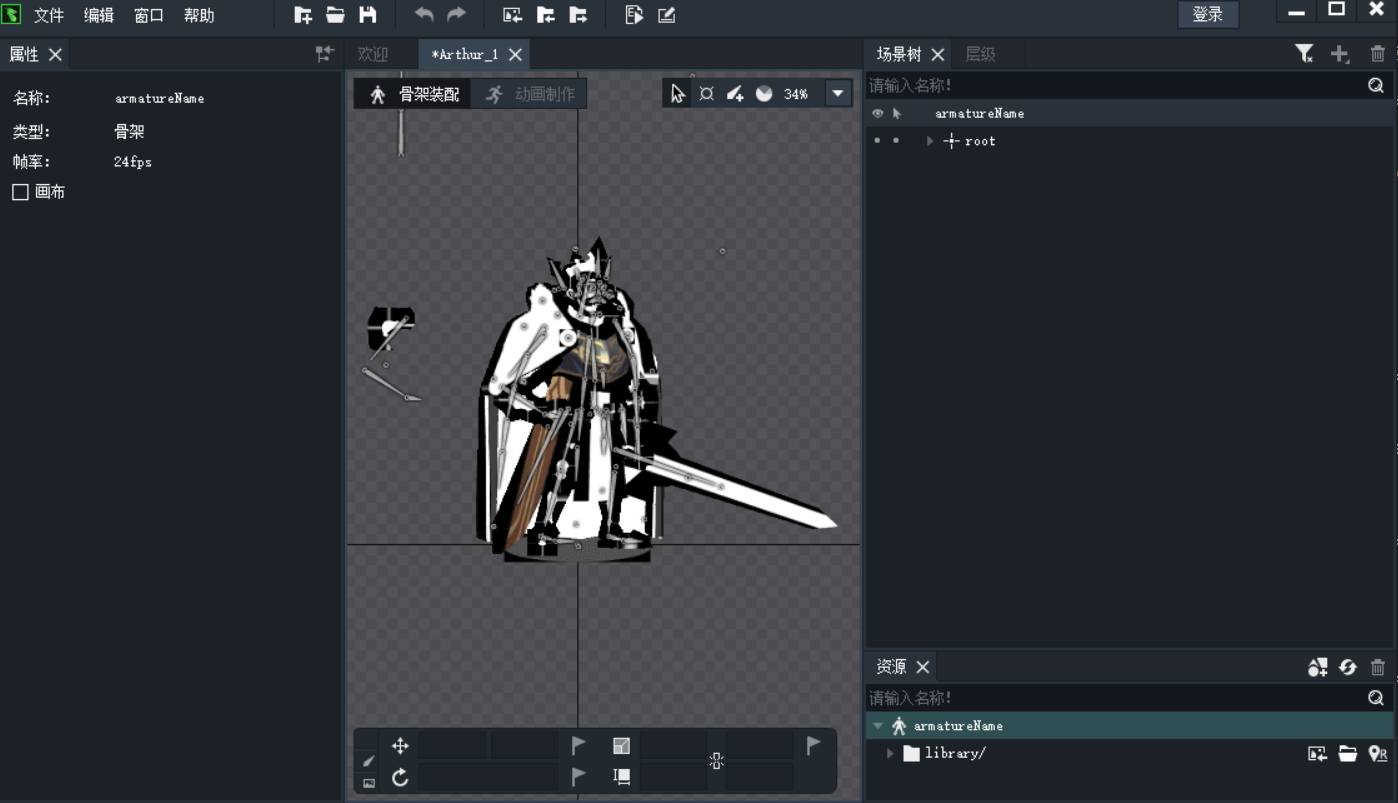Activate the create bone tool
Screen dimensions: 1398x803
point(735,94)
